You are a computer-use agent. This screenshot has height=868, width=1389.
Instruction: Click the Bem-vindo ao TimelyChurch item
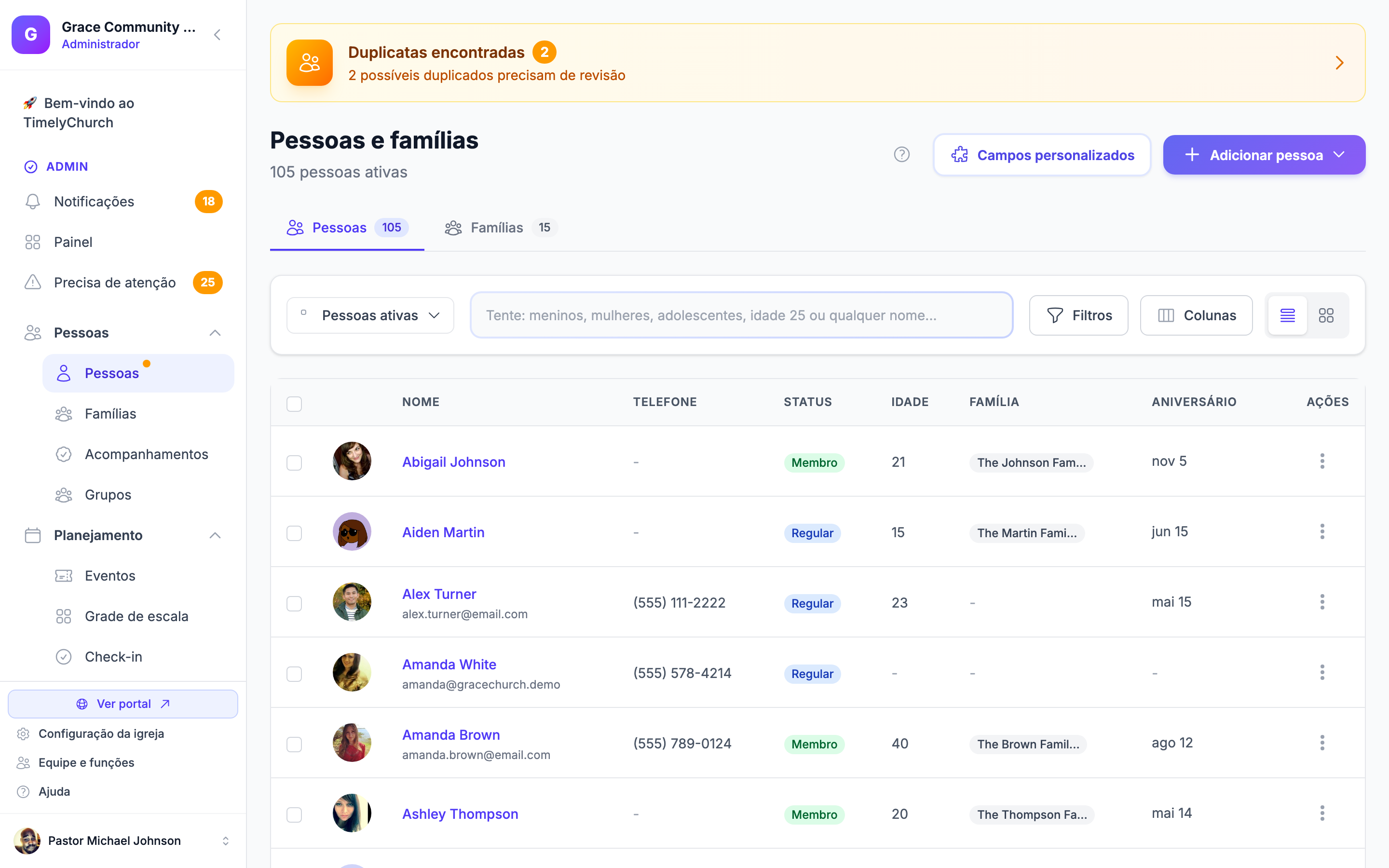pyautogui.click(x=123, y=113)
